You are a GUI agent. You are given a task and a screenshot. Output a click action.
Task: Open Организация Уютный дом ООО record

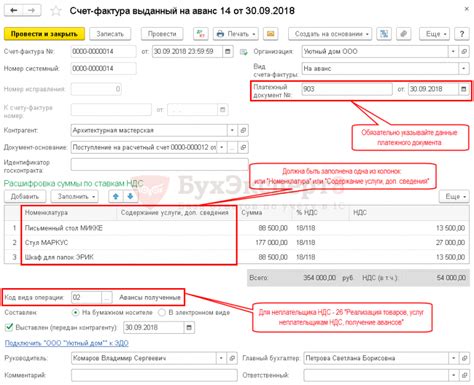464,52
